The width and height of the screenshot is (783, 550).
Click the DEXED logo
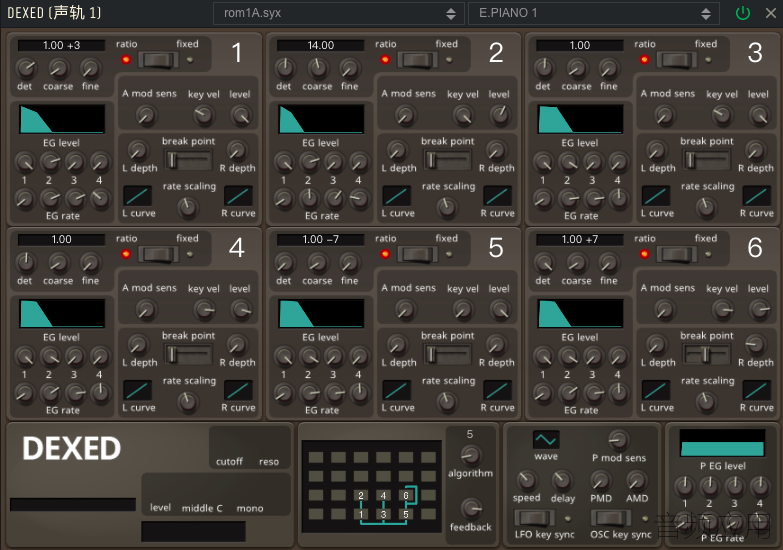pos(72,448)
